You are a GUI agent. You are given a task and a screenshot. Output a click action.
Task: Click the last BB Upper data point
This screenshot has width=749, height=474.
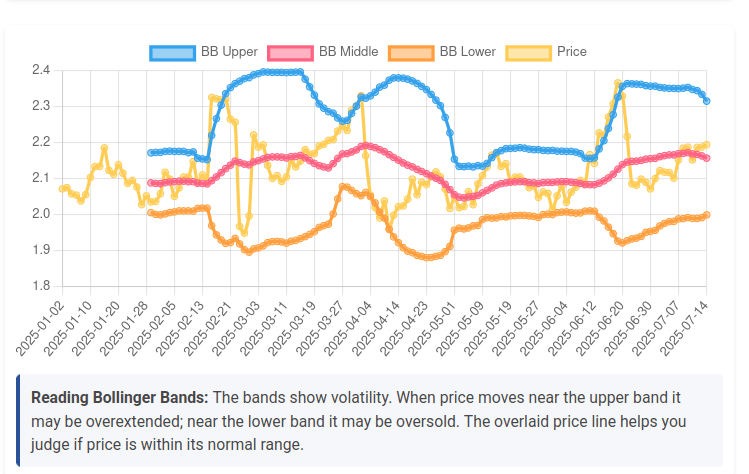click(707, 101)
